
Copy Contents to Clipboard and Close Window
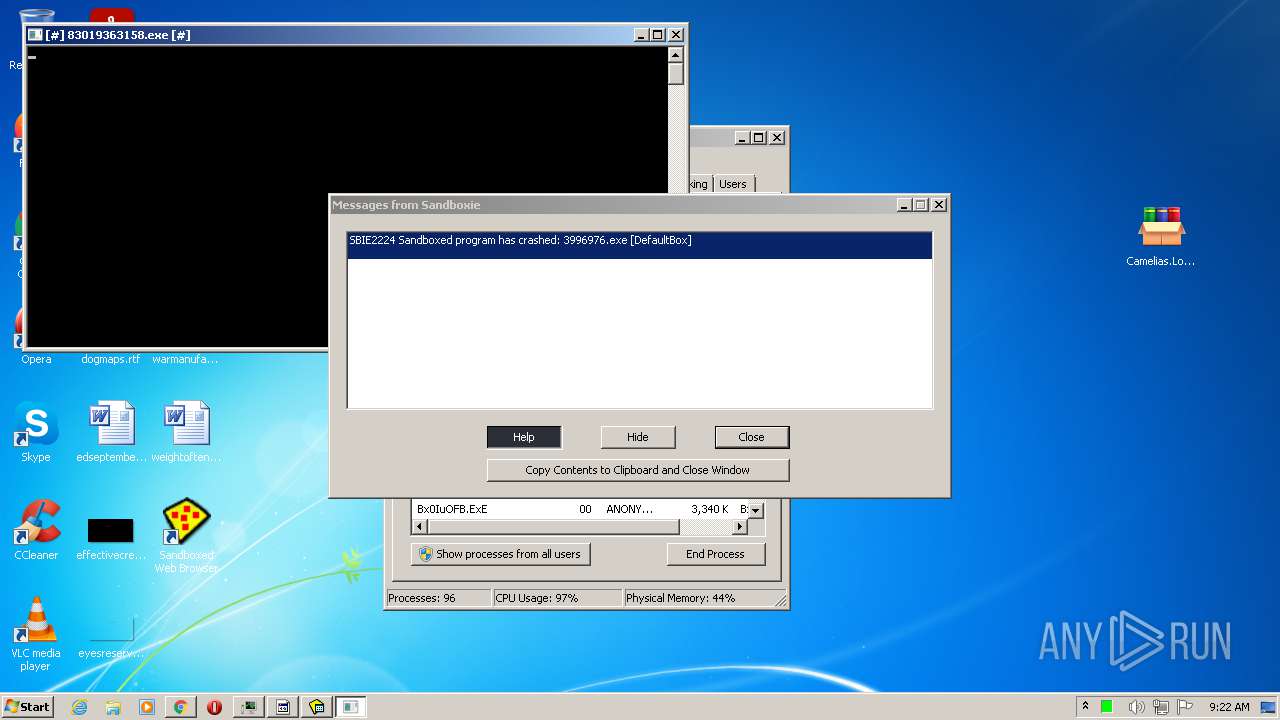[x=638, y=470]
